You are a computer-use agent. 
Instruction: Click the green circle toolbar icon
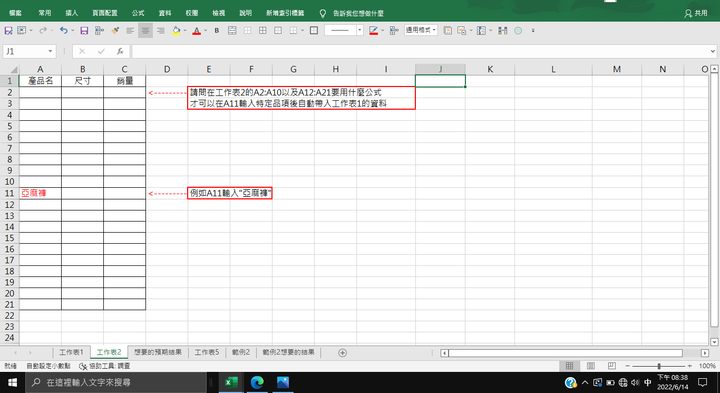pos(518,31)
